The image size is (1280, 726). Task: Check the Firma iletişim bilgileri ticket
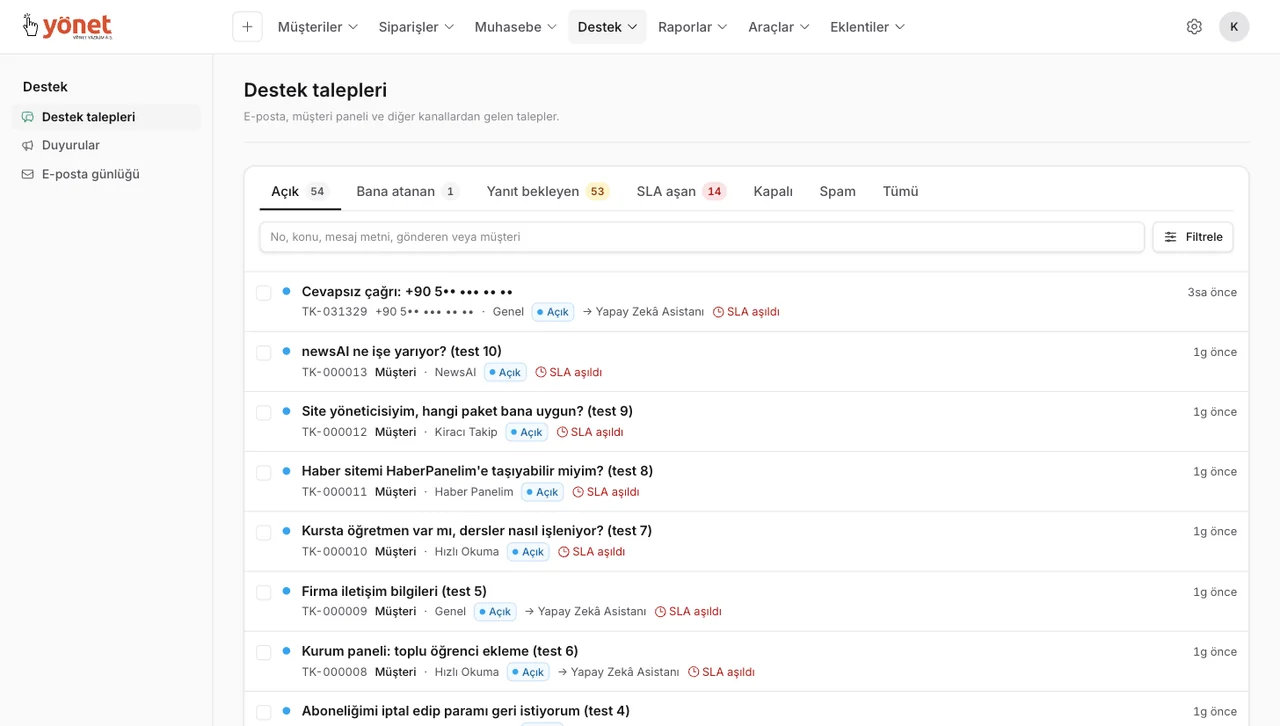(x=264, y=593)
